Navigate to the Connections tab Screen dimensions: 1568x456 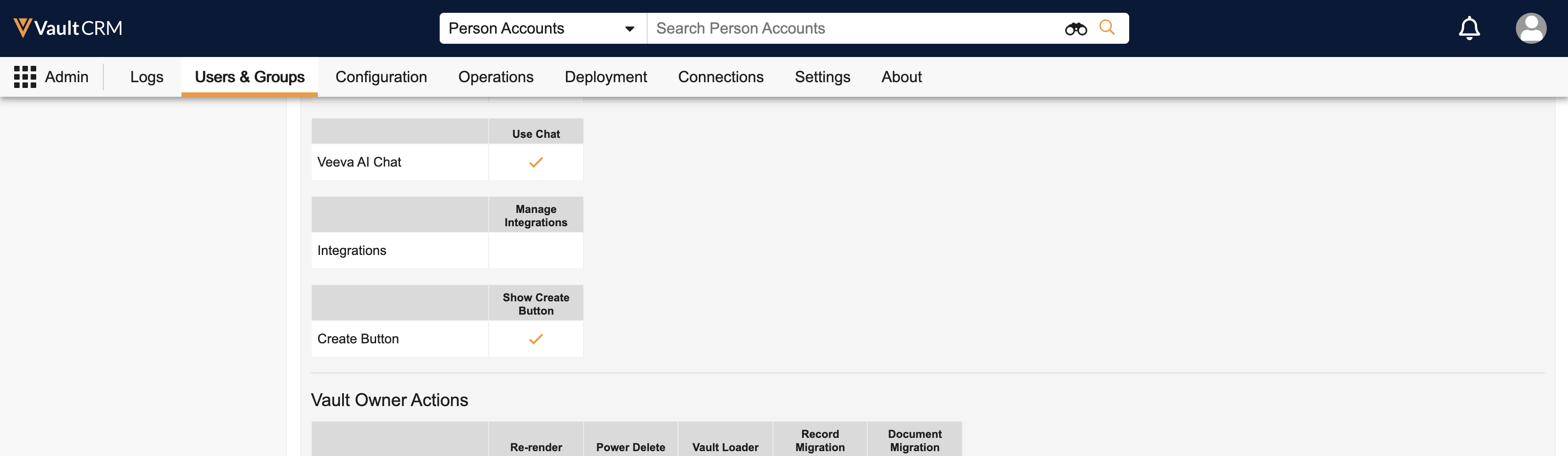[721, 77]
